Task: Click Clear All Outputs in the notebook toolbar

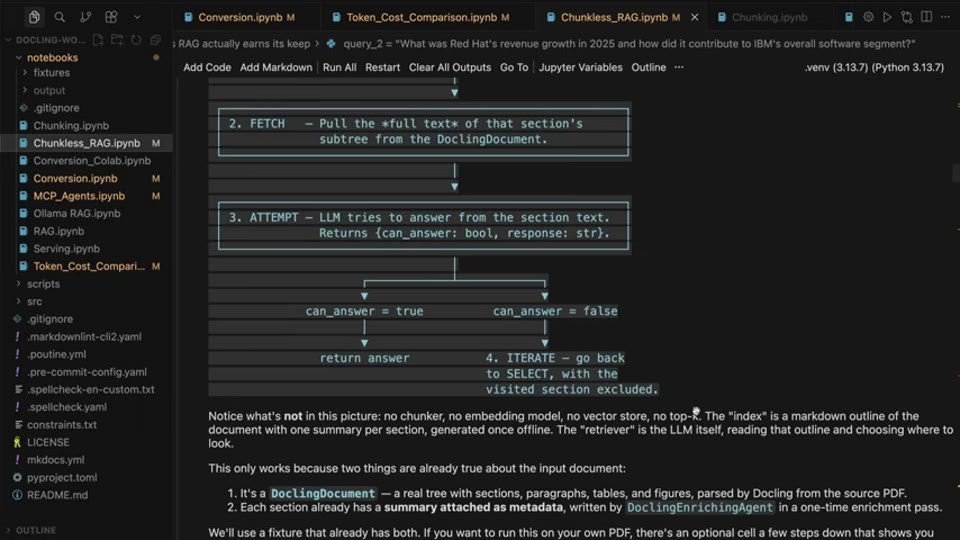Action: tap(450, 67)
